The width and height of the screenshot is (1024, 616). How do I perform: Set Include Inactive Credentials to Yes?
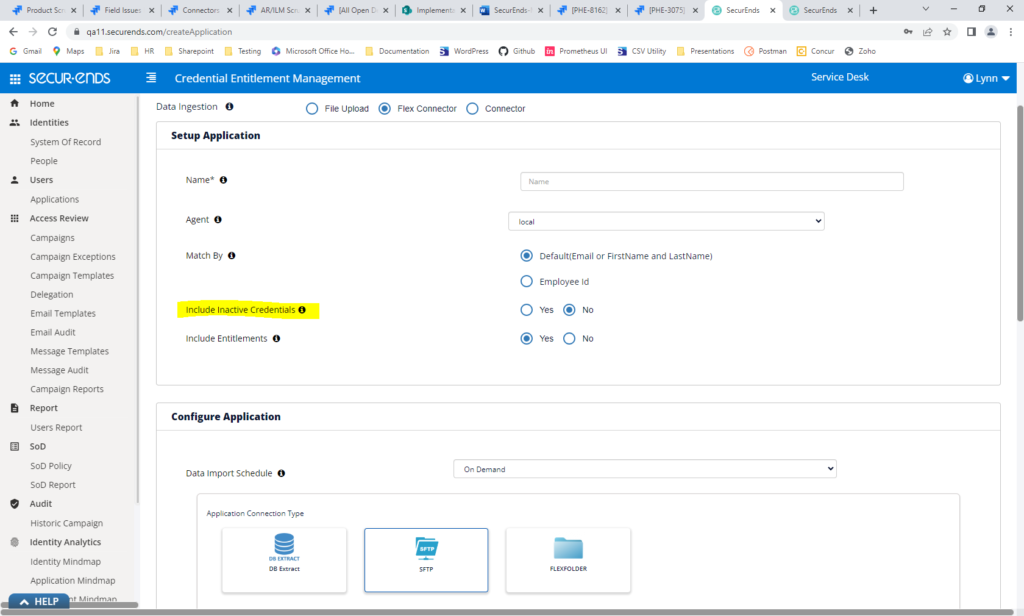click(526, 310)
